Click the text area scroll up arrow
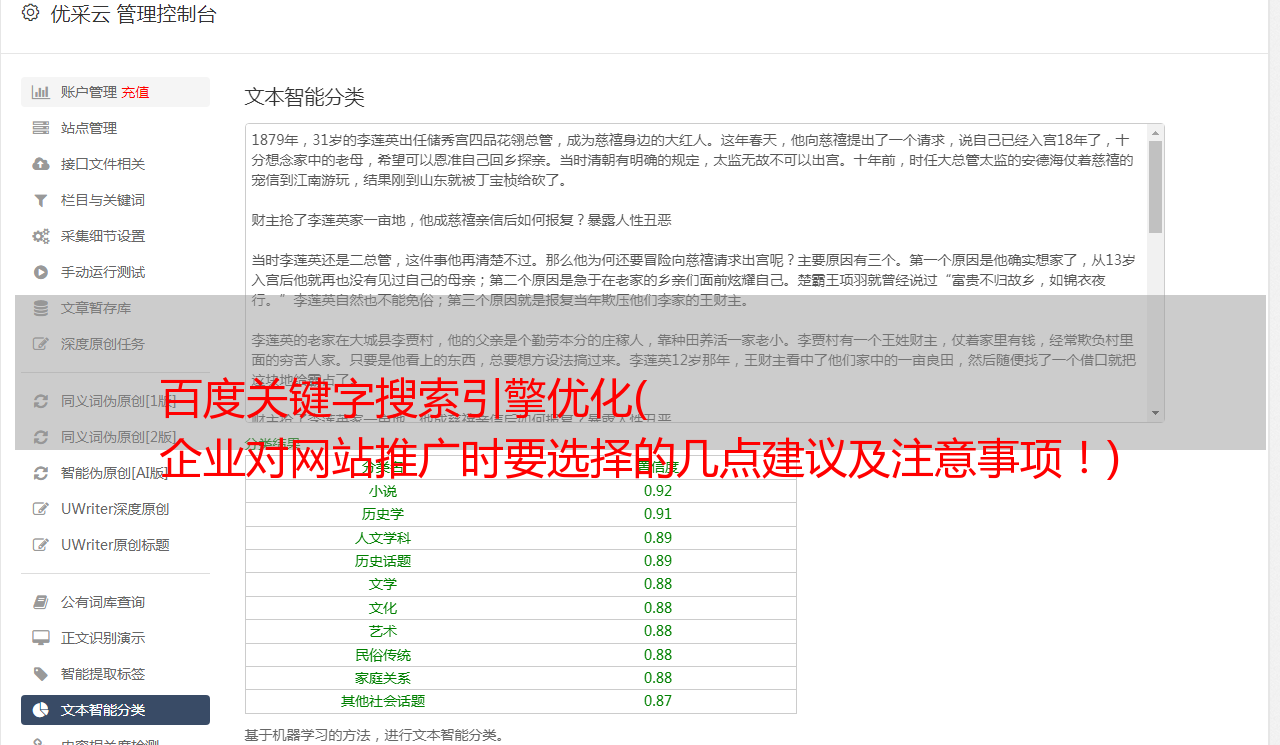Screen dimensions: 1280x745 1155,132
